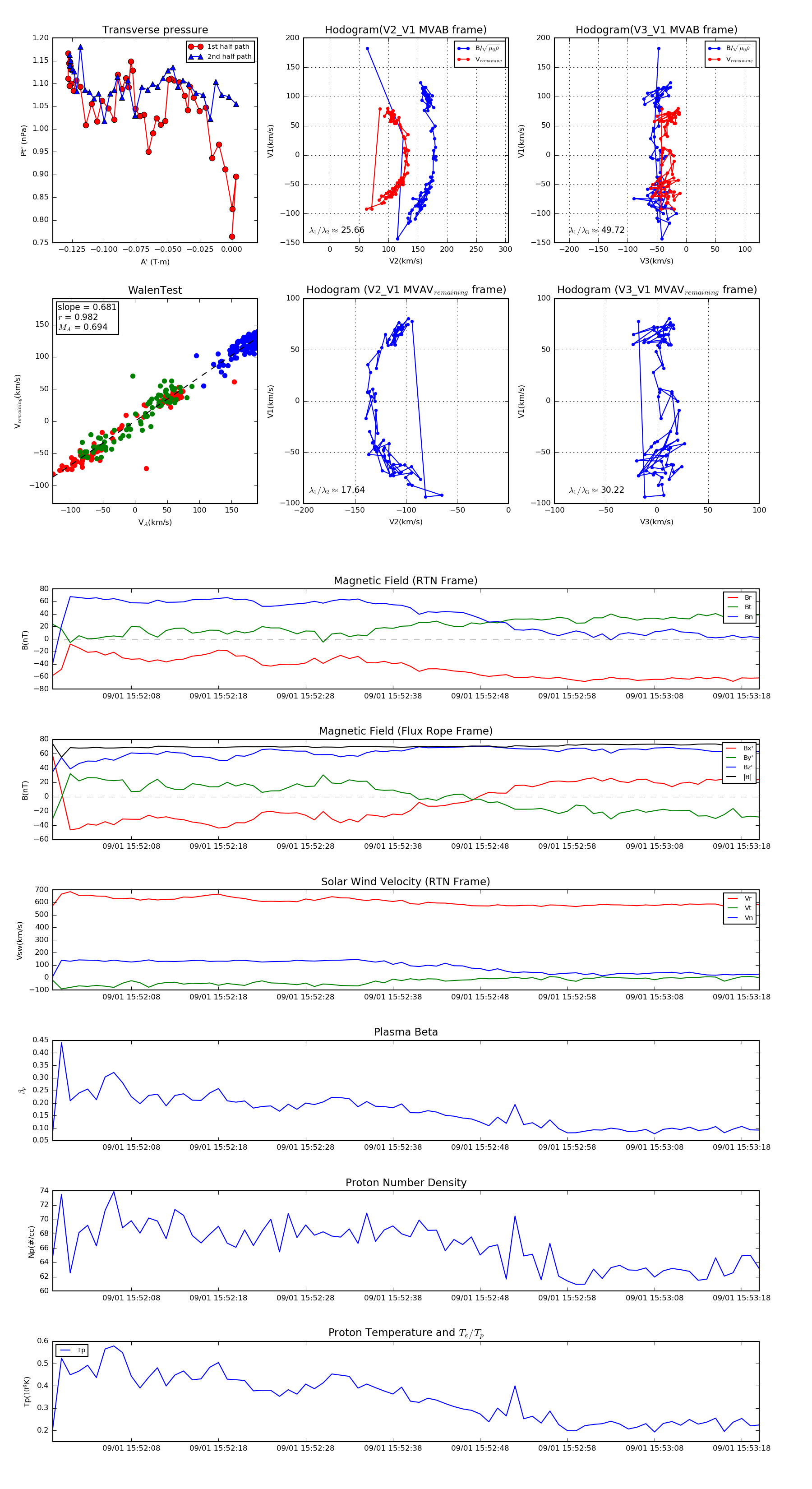Click the '09/01 15:52:08' tick under Plasma Beta
Image resolution: width=812 pixels, height=1489 pixels.
[x=131, y=1147]
